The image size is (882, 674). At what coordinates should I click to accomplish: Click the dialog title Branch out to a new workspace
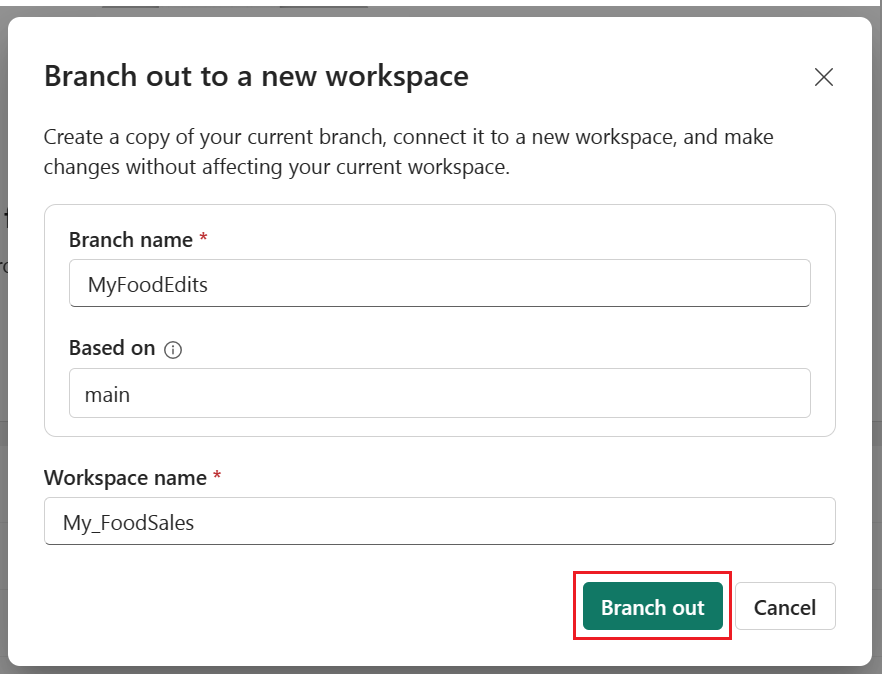255,76
